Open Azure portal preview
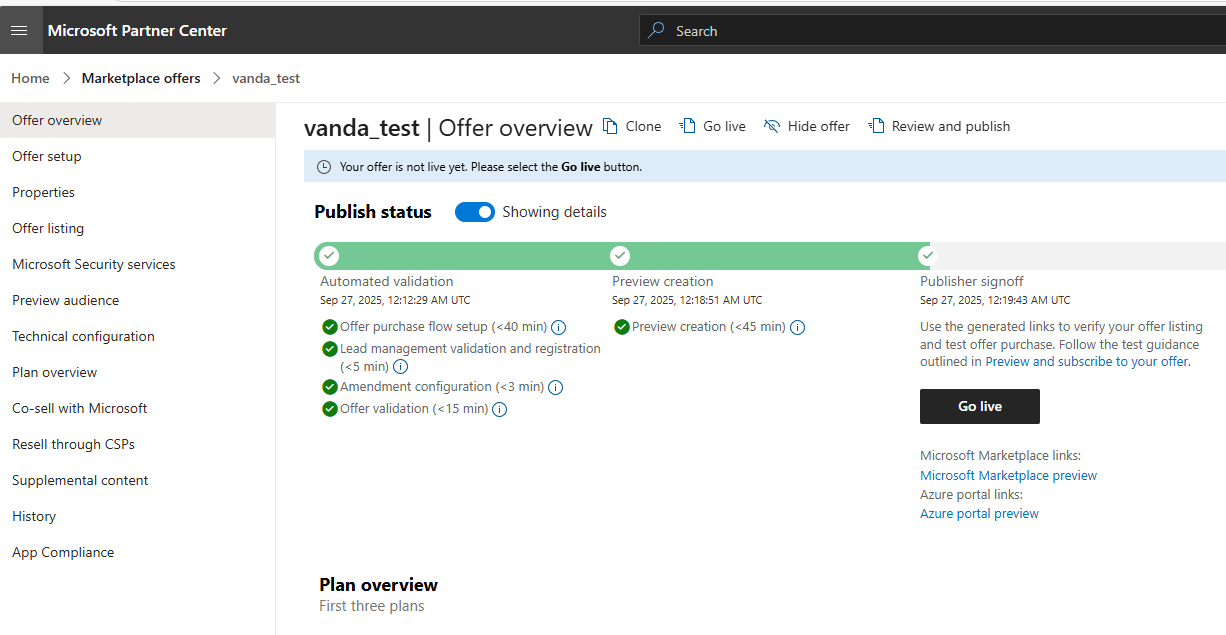1226x635 pixels. point(979,513)
